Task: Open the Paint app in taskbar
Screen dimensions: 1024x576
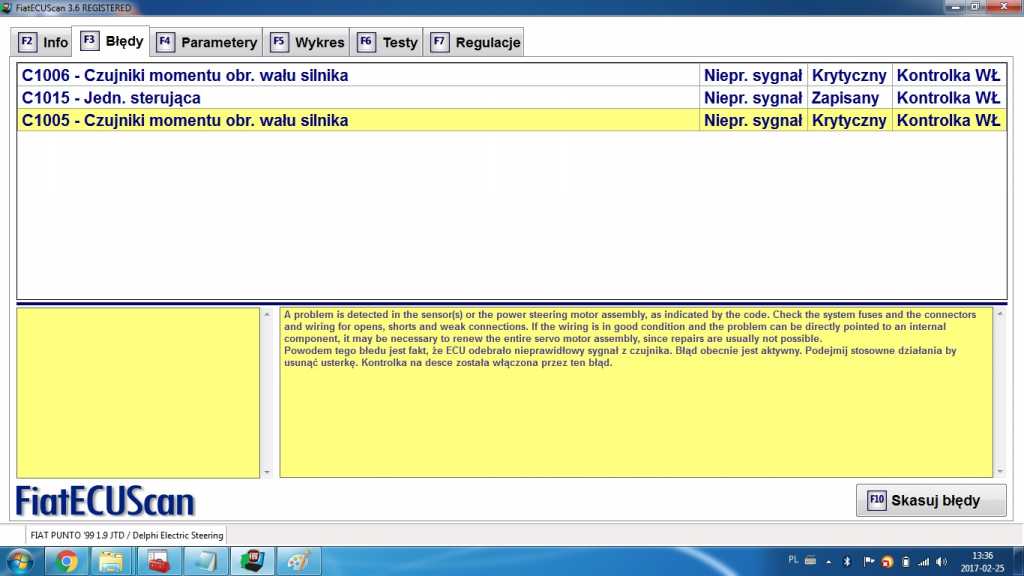Action: [x=298, y=561]
